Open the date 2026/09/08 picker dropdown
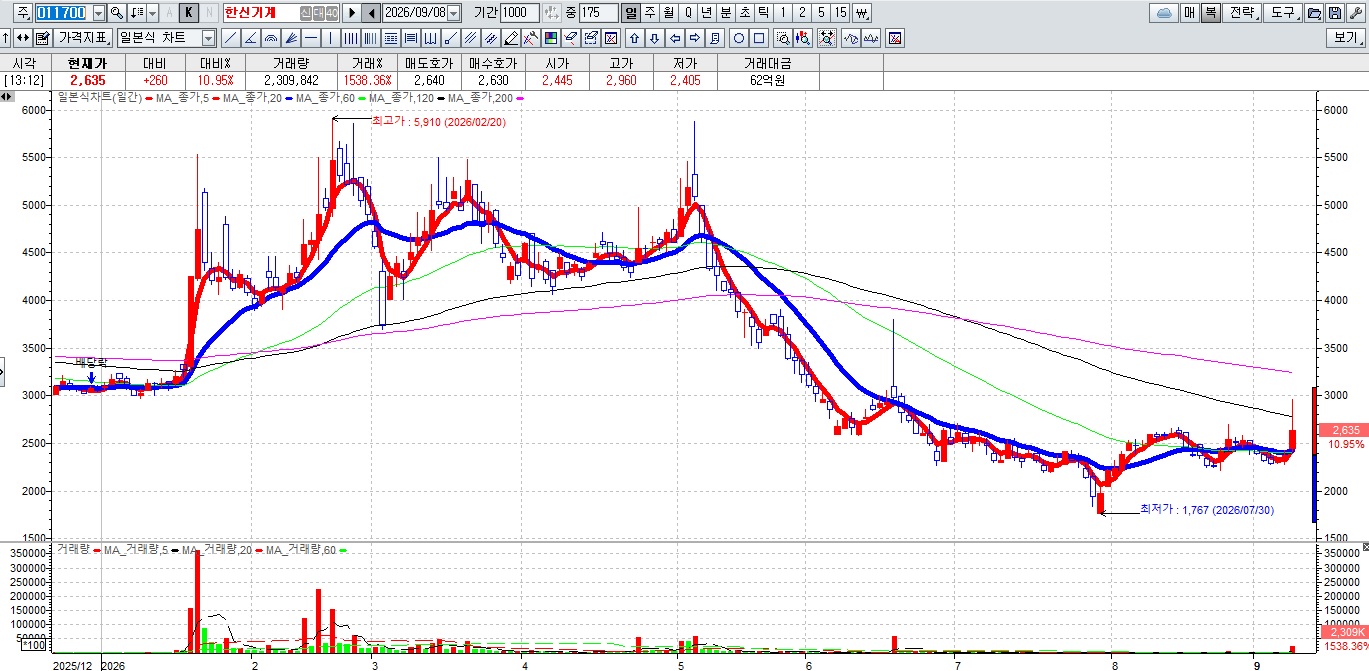Screen dimensions: 1369x671 tap(453, 13)
